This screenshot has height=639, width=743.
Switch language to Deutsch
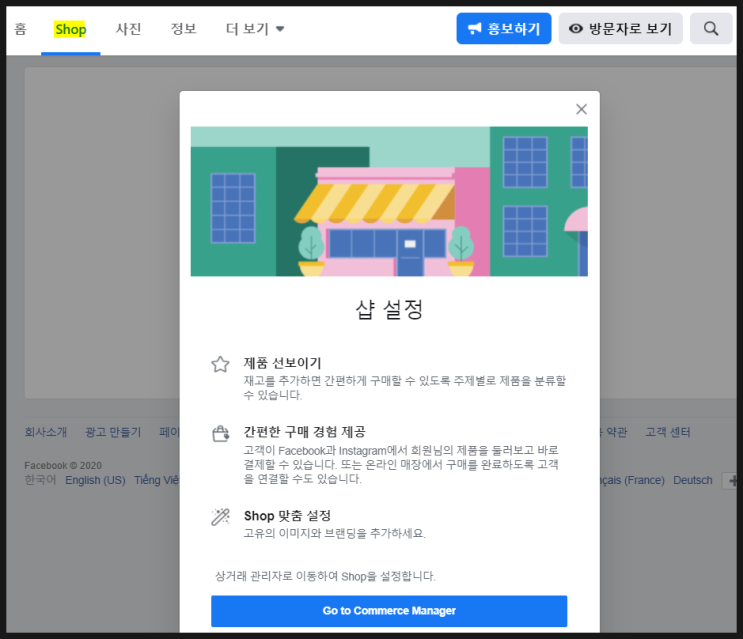pyautogui.click(x=693, y=480)
